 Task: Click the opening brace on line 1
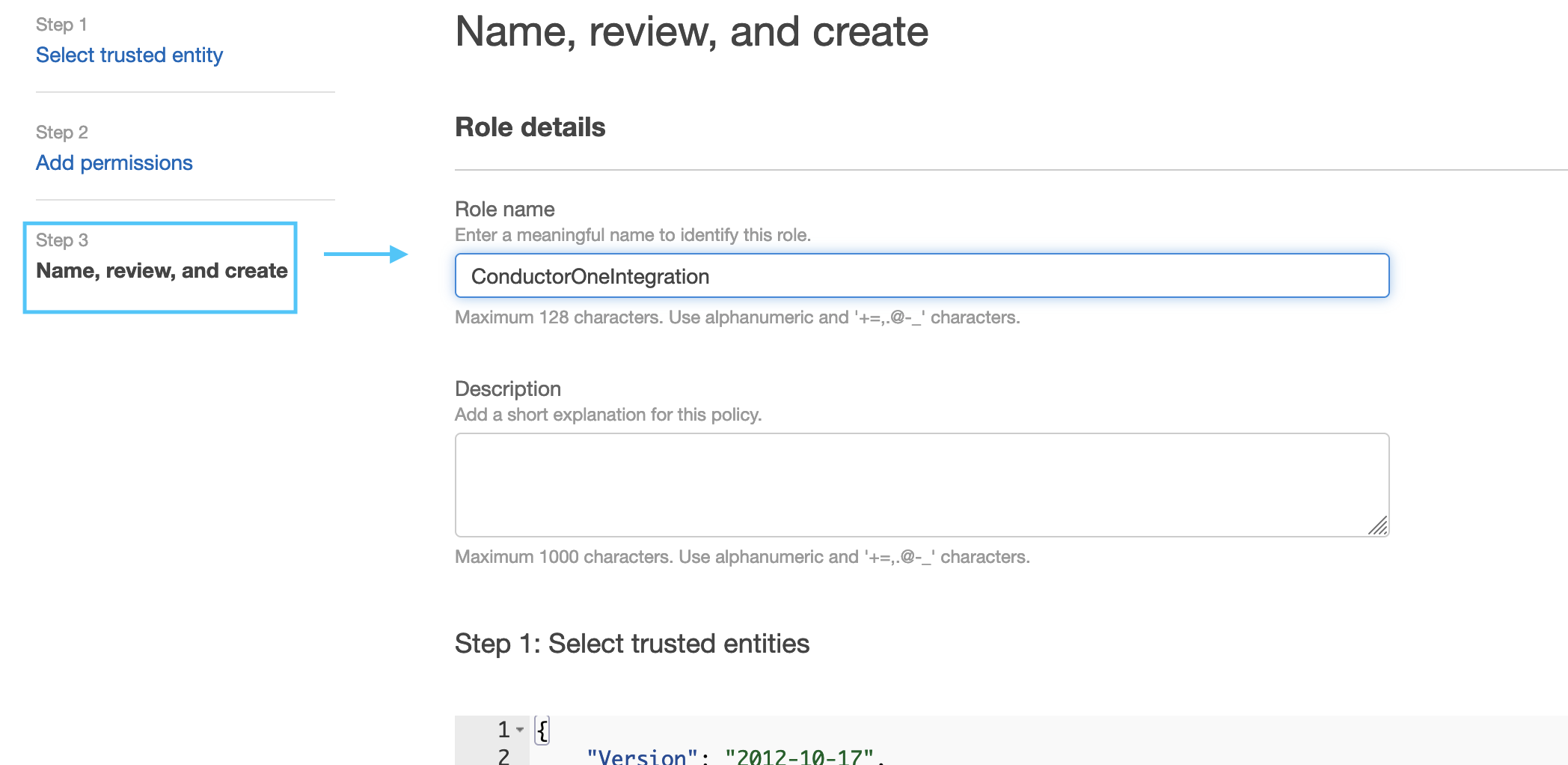[541, 729]
